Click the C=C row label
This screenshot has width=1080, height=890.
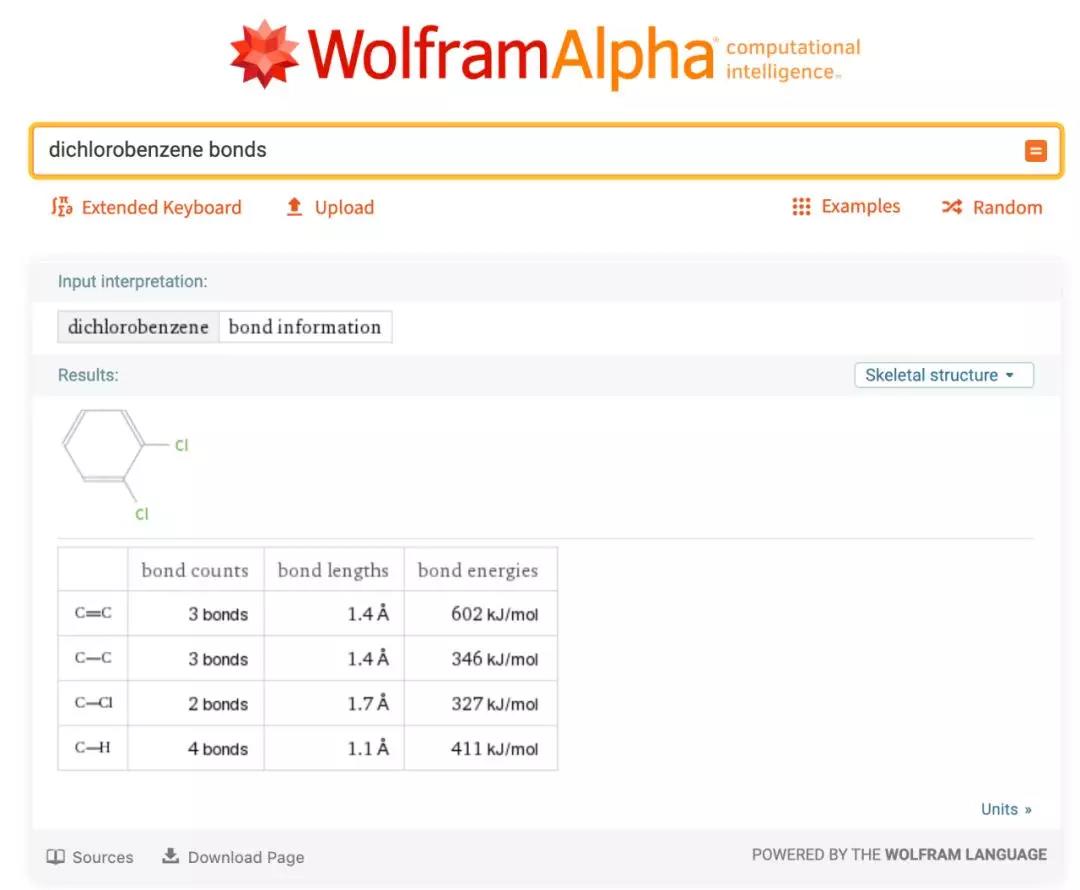[93, 612]
